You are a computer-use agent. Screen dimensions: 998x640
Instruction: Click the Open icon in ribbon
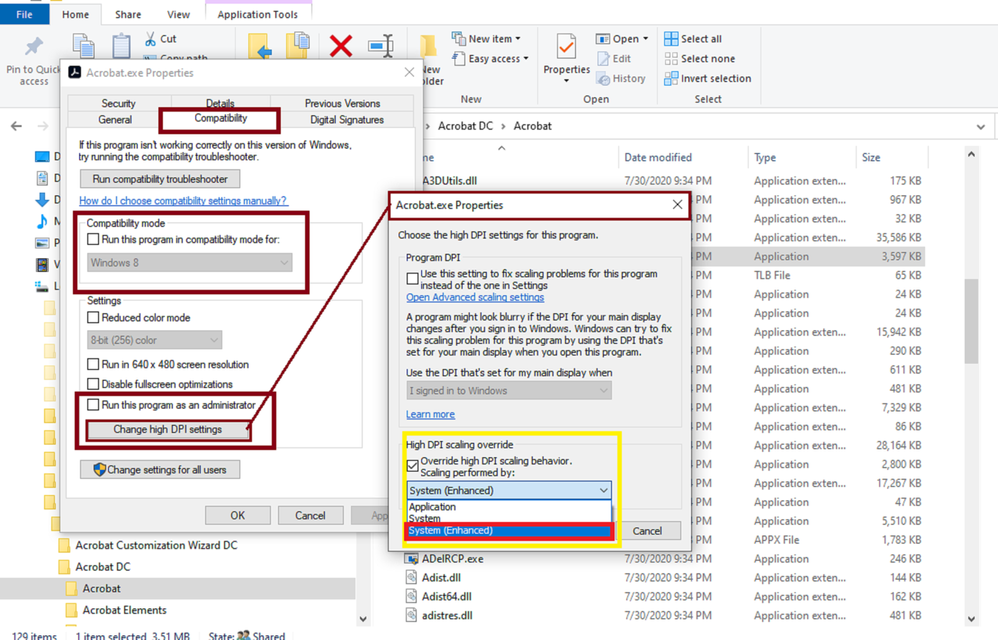tap(603, 39)
